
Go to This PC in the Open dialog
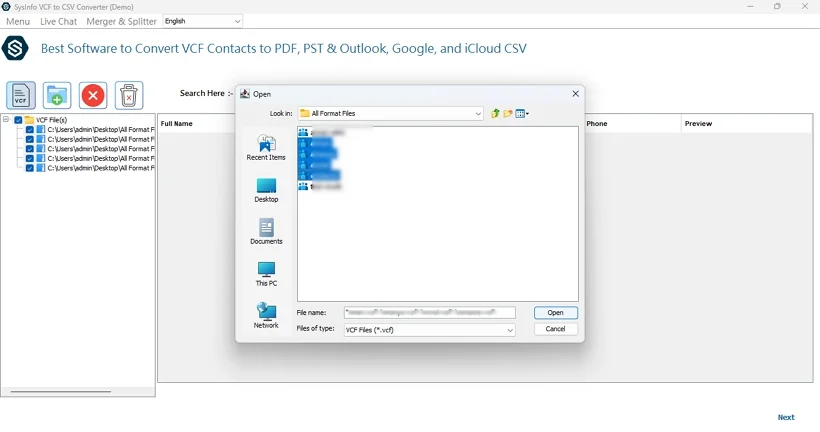266,274
